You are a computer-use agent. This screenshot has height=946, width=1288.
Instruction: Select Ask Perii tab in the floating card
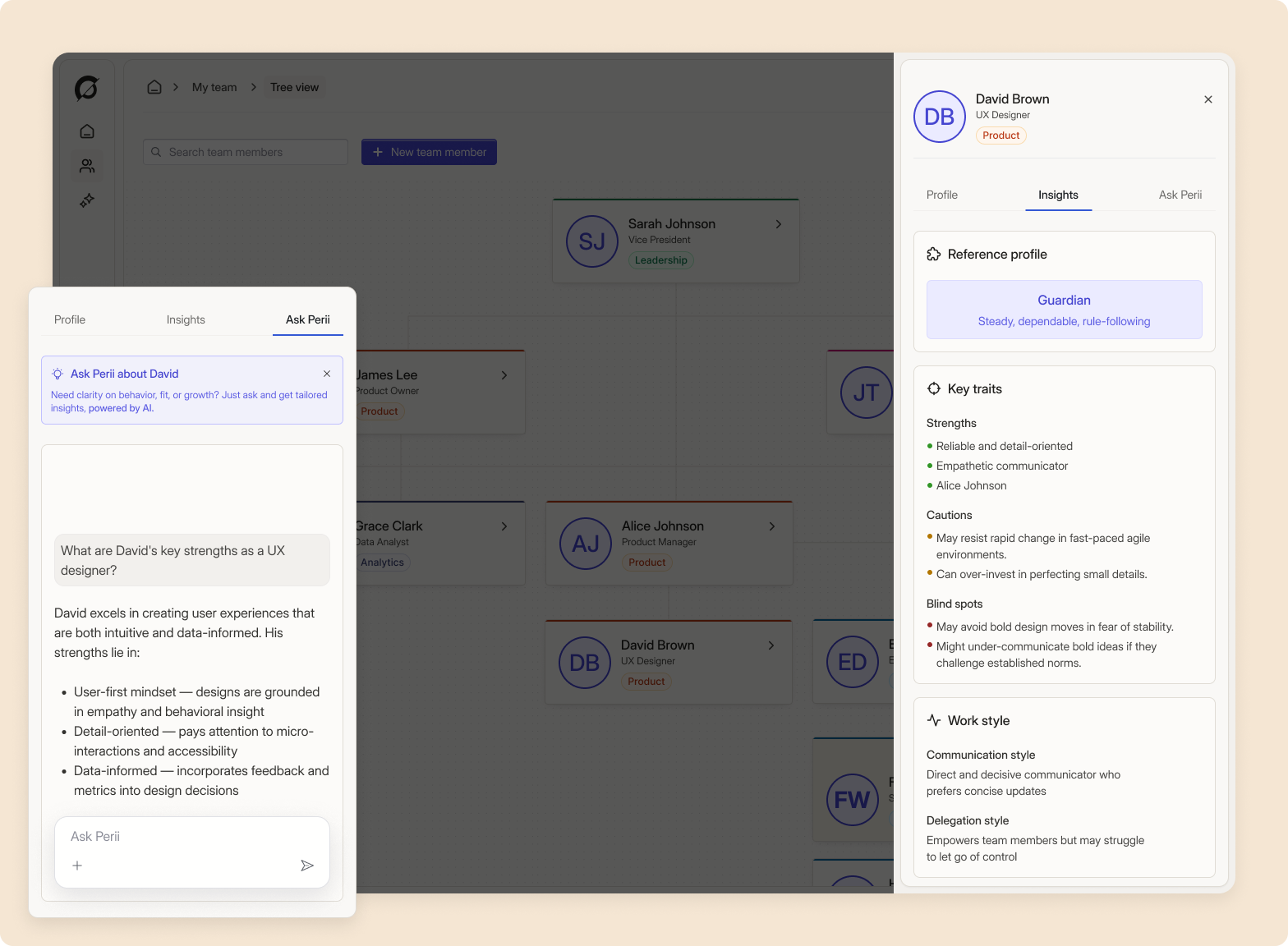(308, 319)
